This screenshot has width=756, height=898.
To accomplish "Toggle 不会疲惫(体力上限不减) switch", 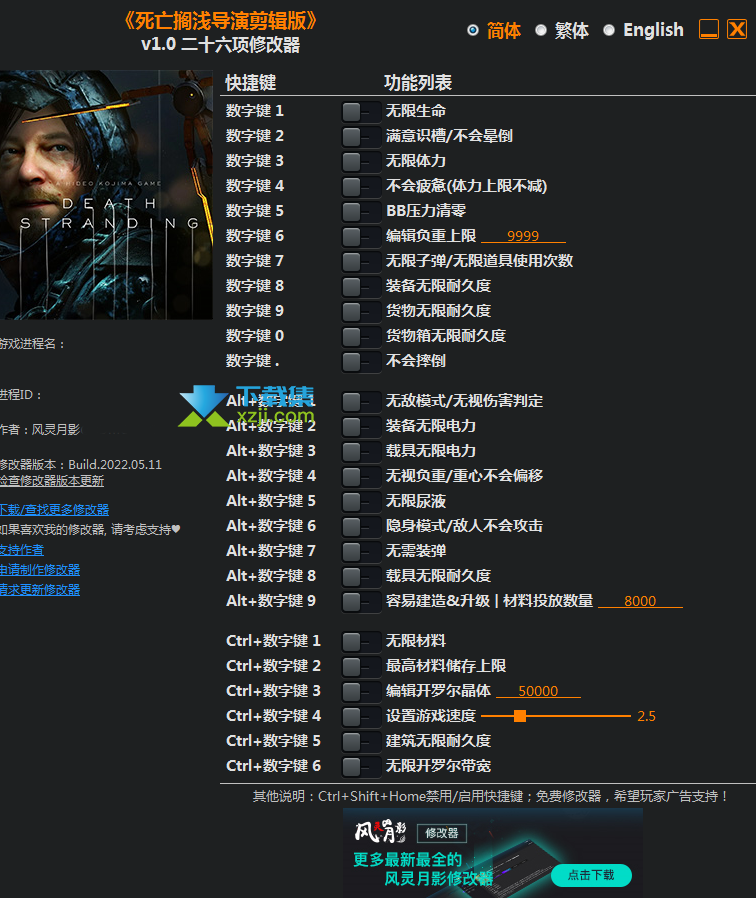I will (361, 187).
